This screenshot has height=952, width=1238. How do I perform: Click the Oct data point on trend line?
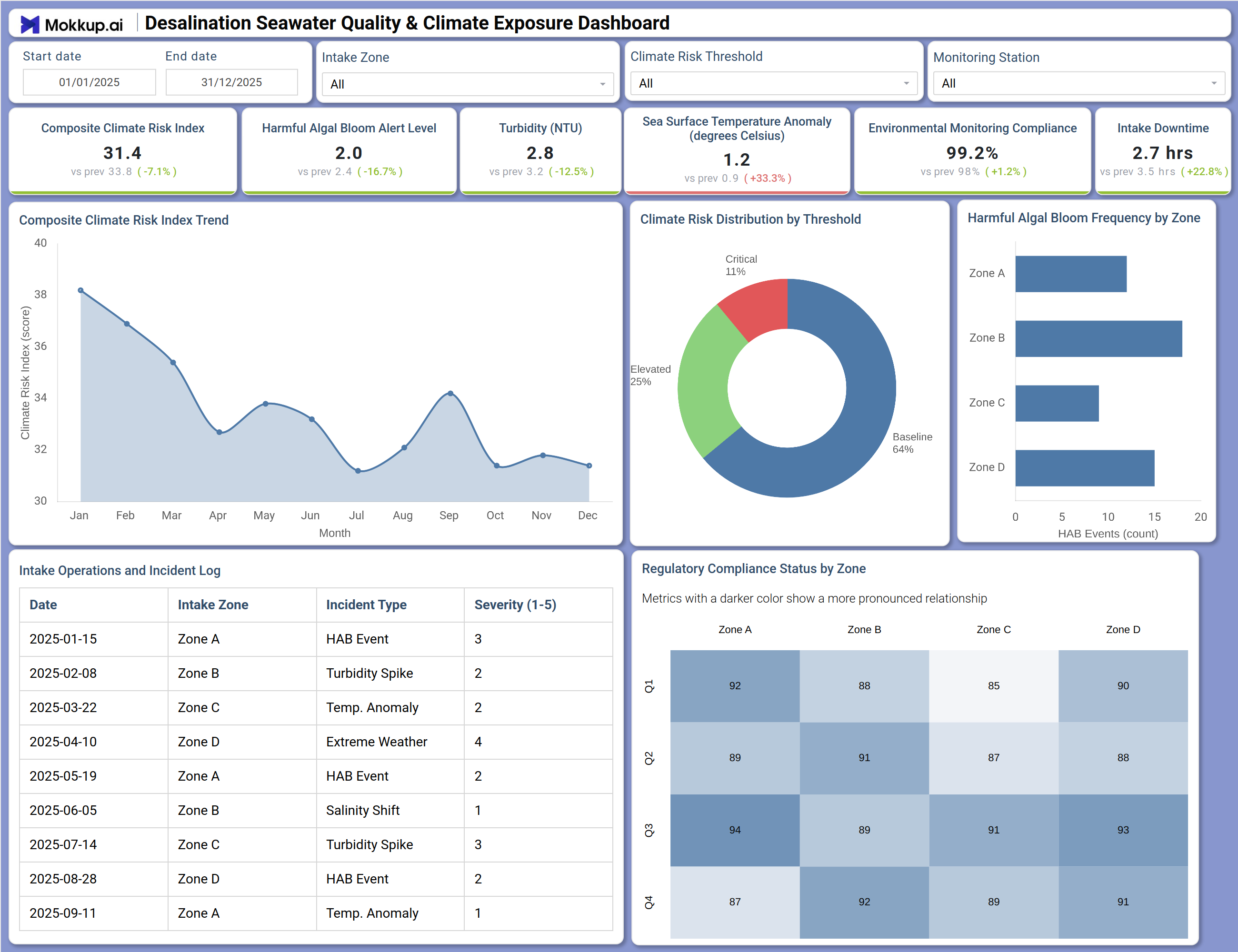[x=497, y=465]
